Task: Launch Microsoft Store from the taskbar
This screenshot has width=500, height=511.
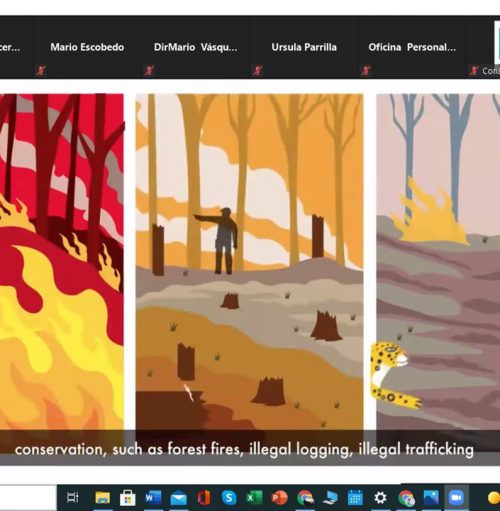Action: [128, 498]
